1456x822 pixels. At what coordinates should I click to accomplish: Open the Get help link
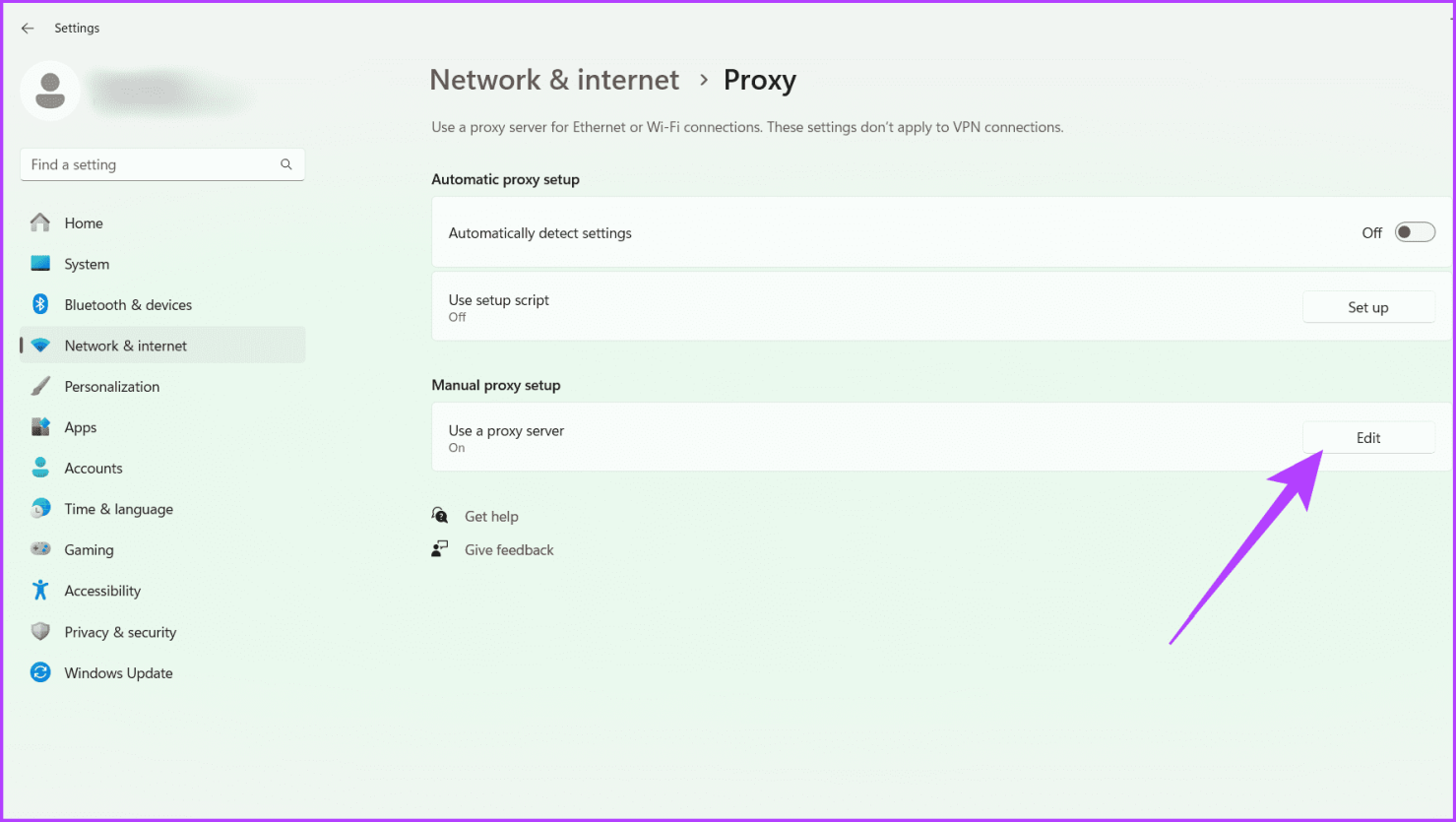pos(491,517)
